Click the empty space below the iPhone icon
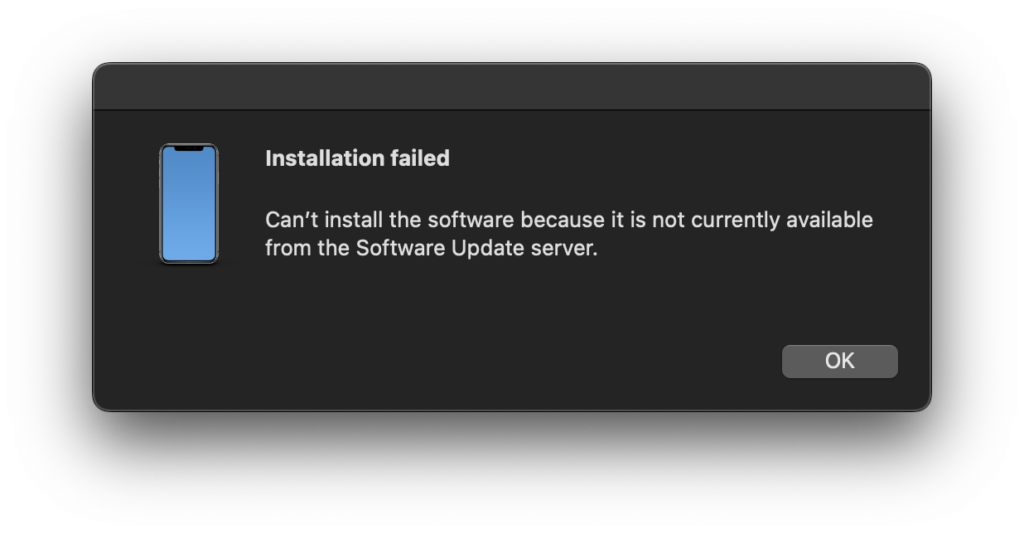Image resolution: width=1024 pixels, height=534 pixels. pos(189,326)
